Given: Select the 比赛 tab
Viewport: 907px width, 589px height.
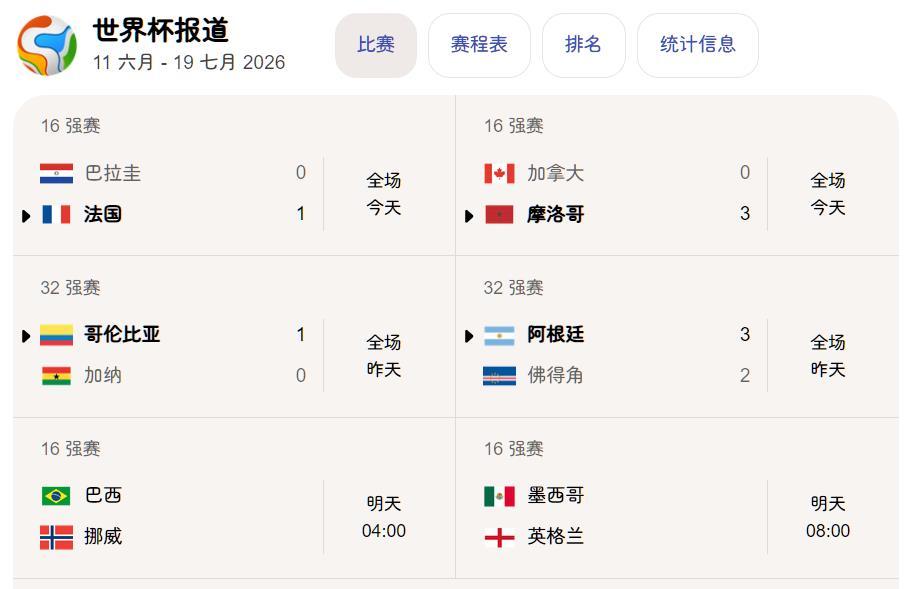Looking at the screenshot, I should 376,45.
